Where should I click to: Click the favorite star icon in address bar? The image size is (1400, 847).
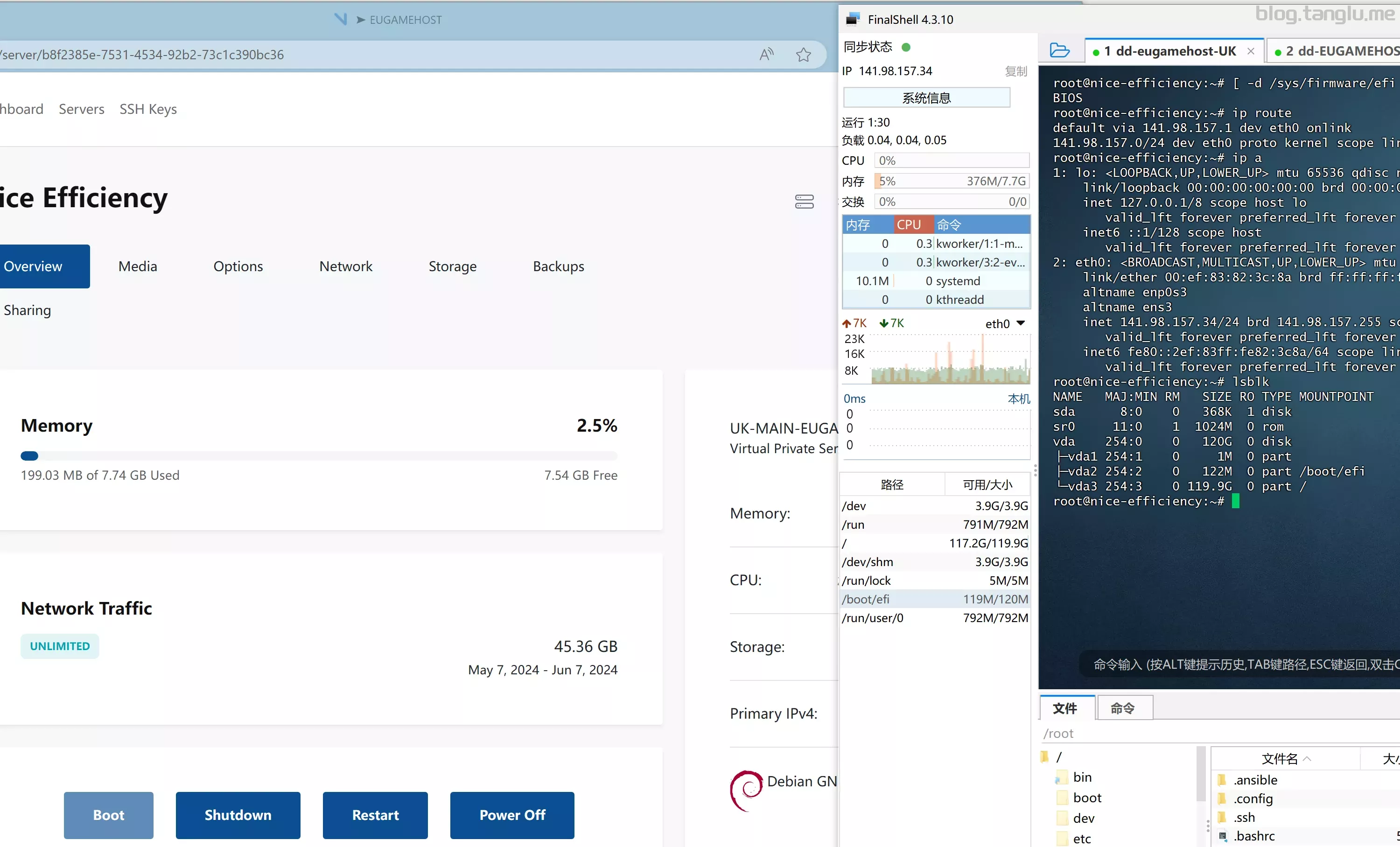click(x=804, y=55)
